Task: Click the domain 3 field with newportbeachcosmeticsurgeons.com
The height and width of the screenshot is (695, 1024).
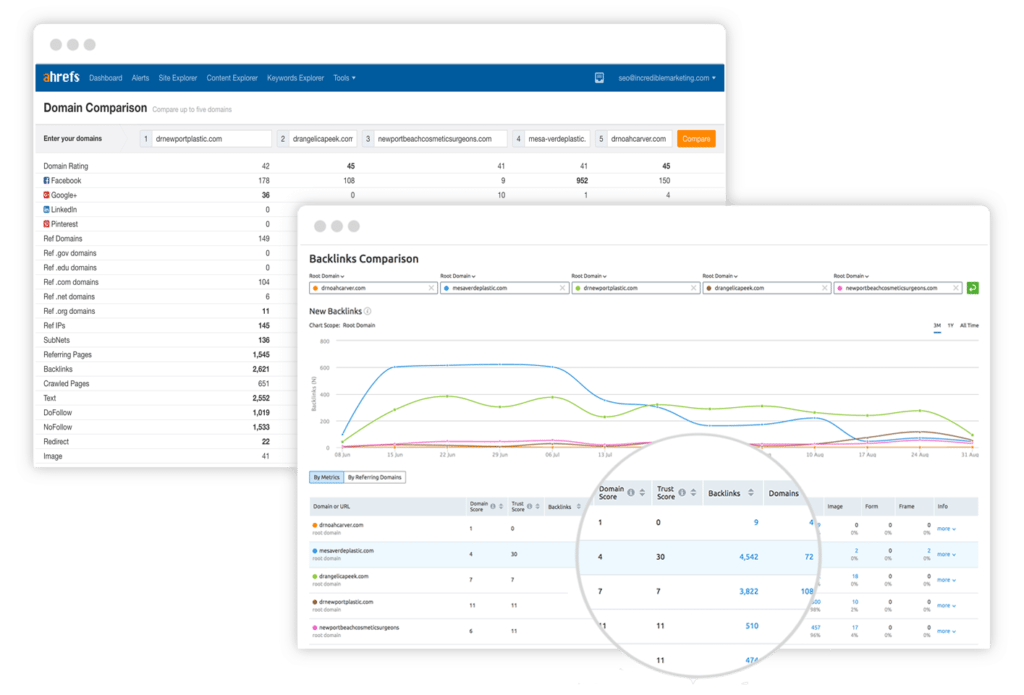Action: pos(435,138)
